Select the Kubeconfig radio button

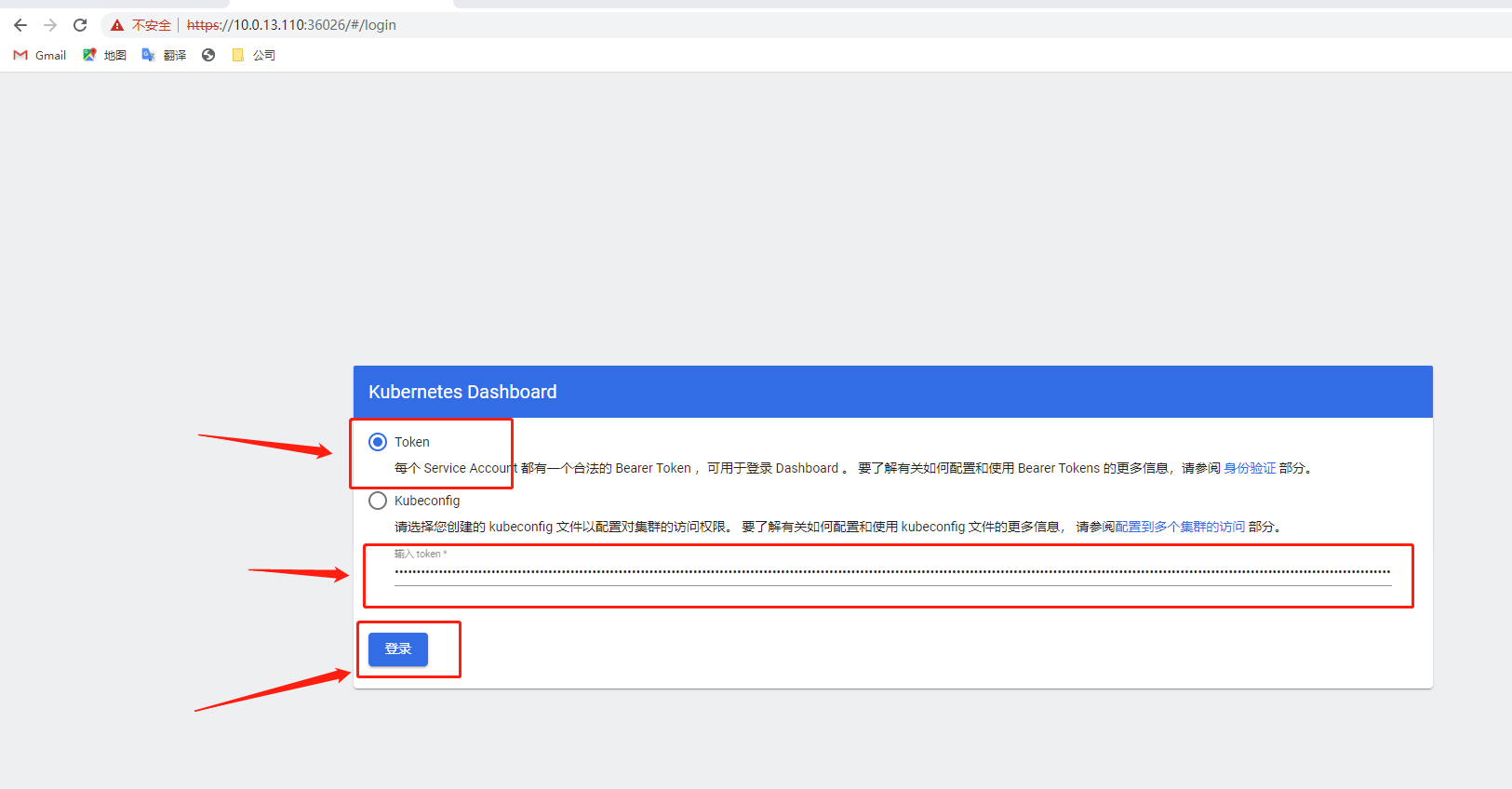pyautogui.click(x=378, y=501)
